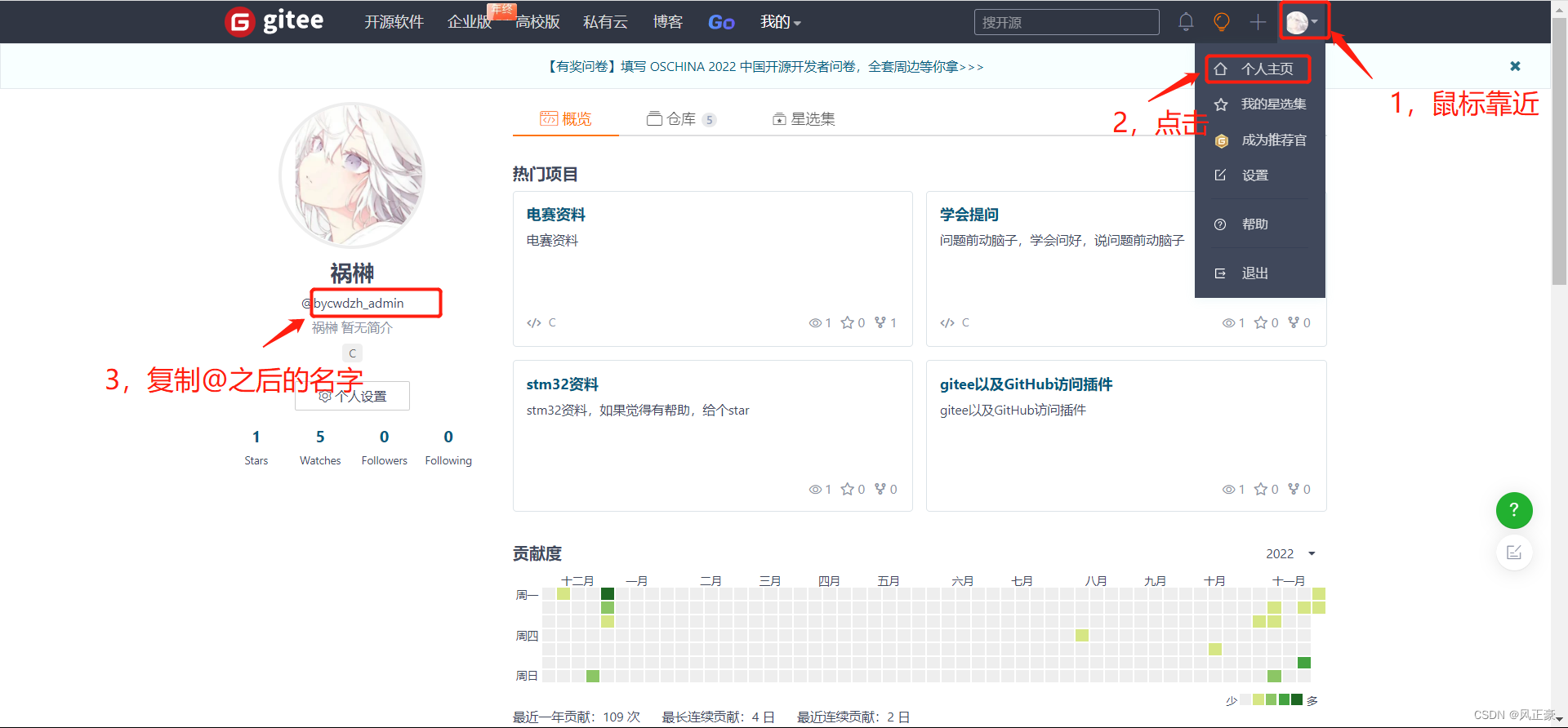
Task: Open the 私有云 nav item
Action: 605,22
